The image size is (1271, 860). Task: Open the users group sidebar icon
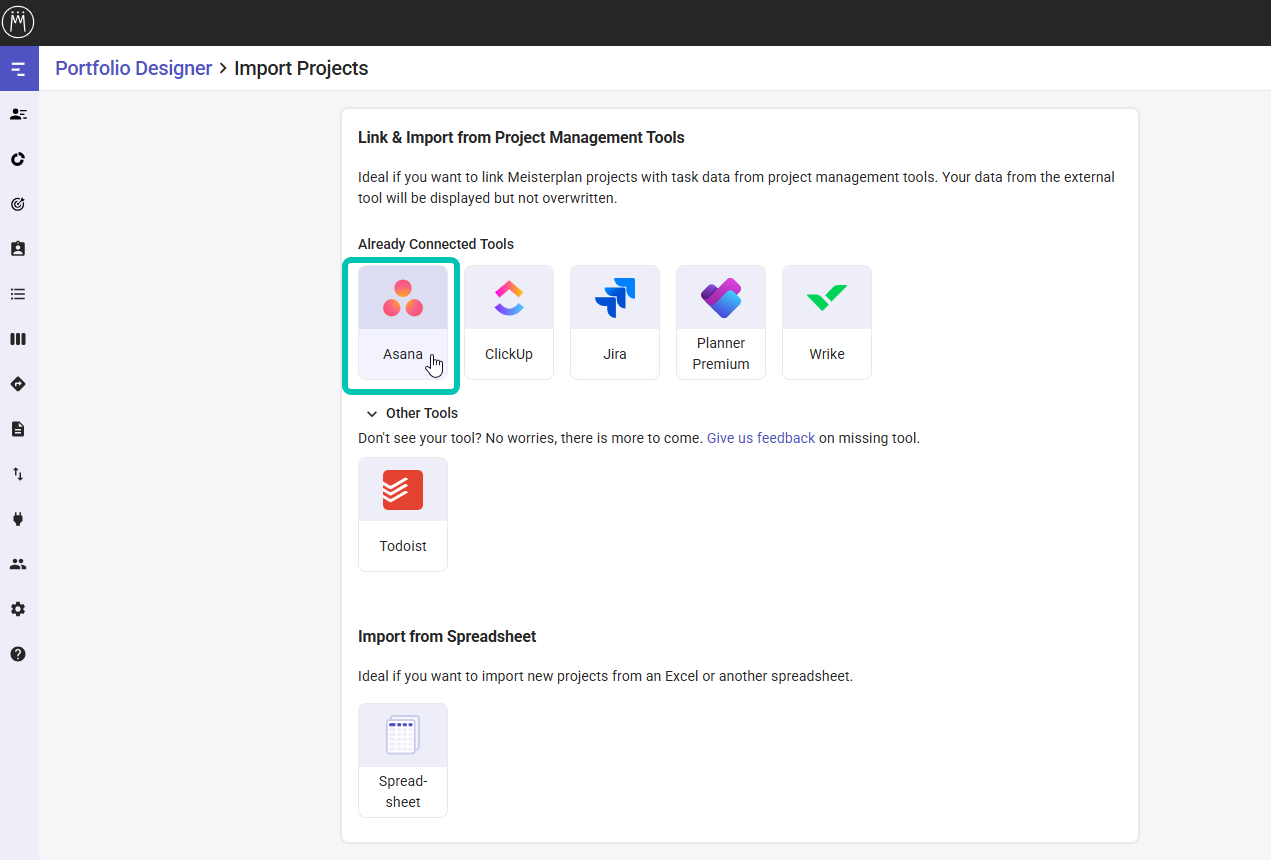[18, 564]
